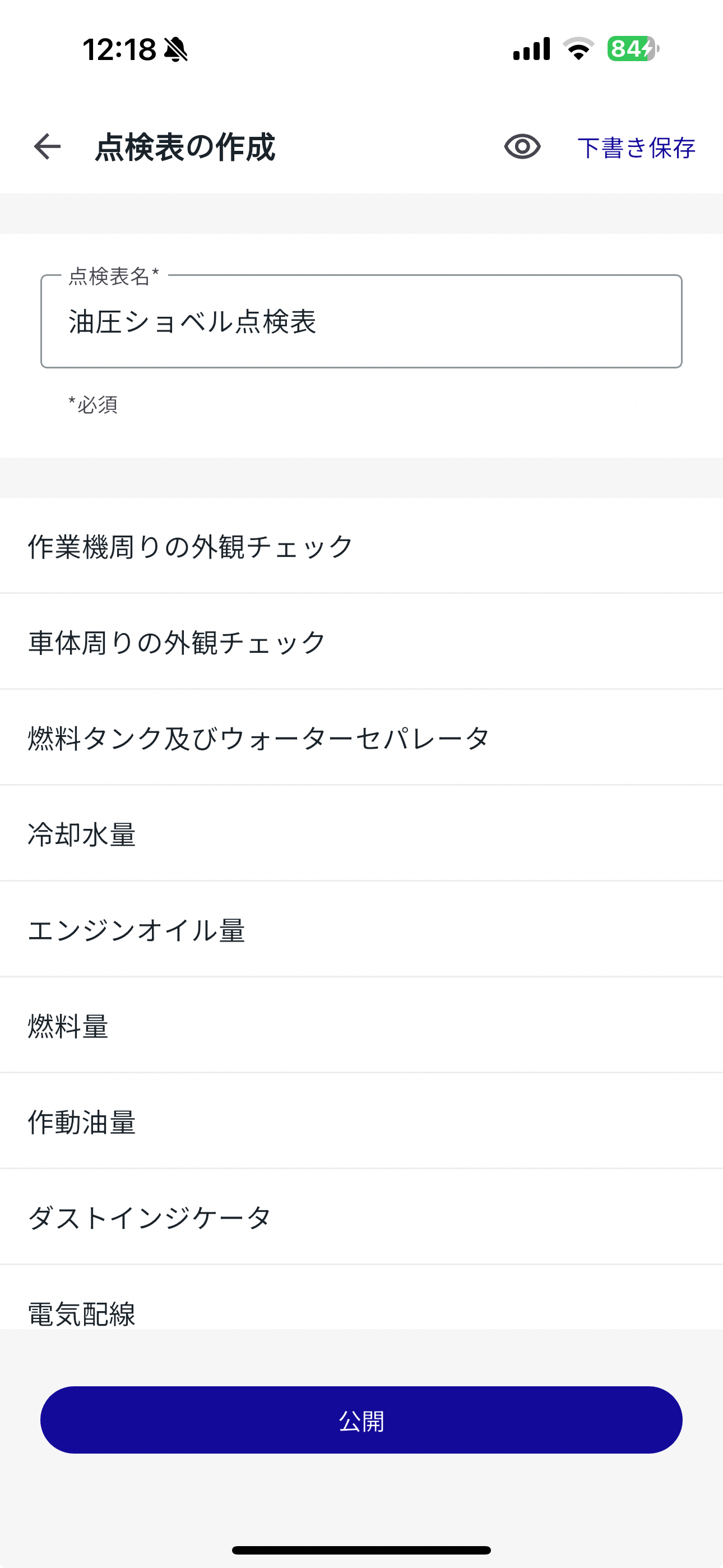Select the 燃料量 list item
Screen dimensions: 723x1568
(x=361, y=1026)
